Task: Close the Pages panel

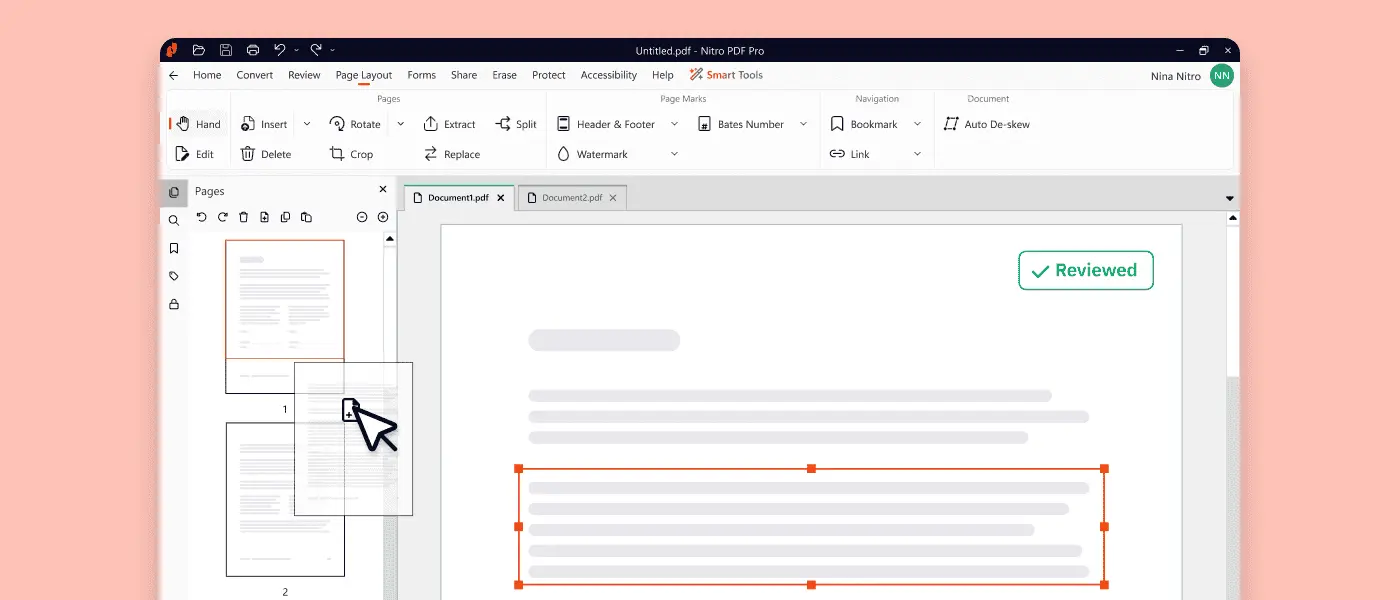Action: tap(383, 189)
